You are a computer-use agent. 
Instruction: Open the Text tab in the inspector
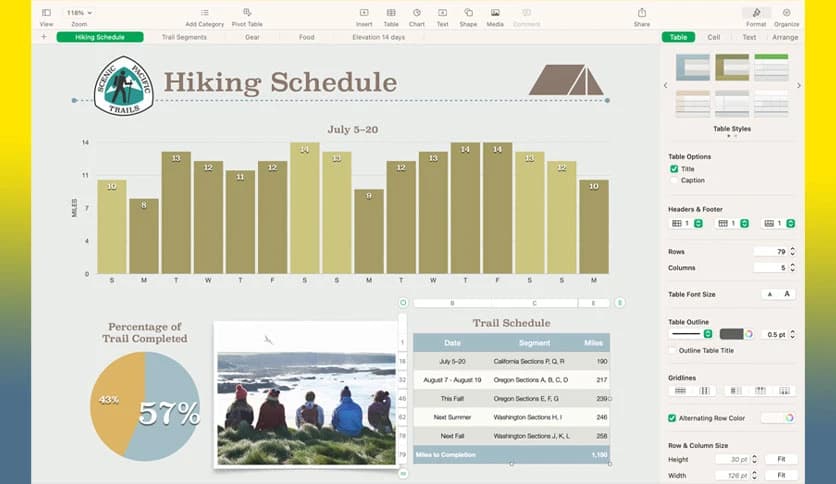pos(749,37)
